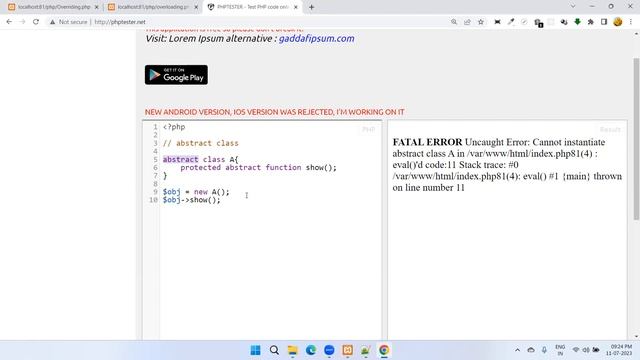
Task: Open the Windows Start menu
Action: pos(256,350)
